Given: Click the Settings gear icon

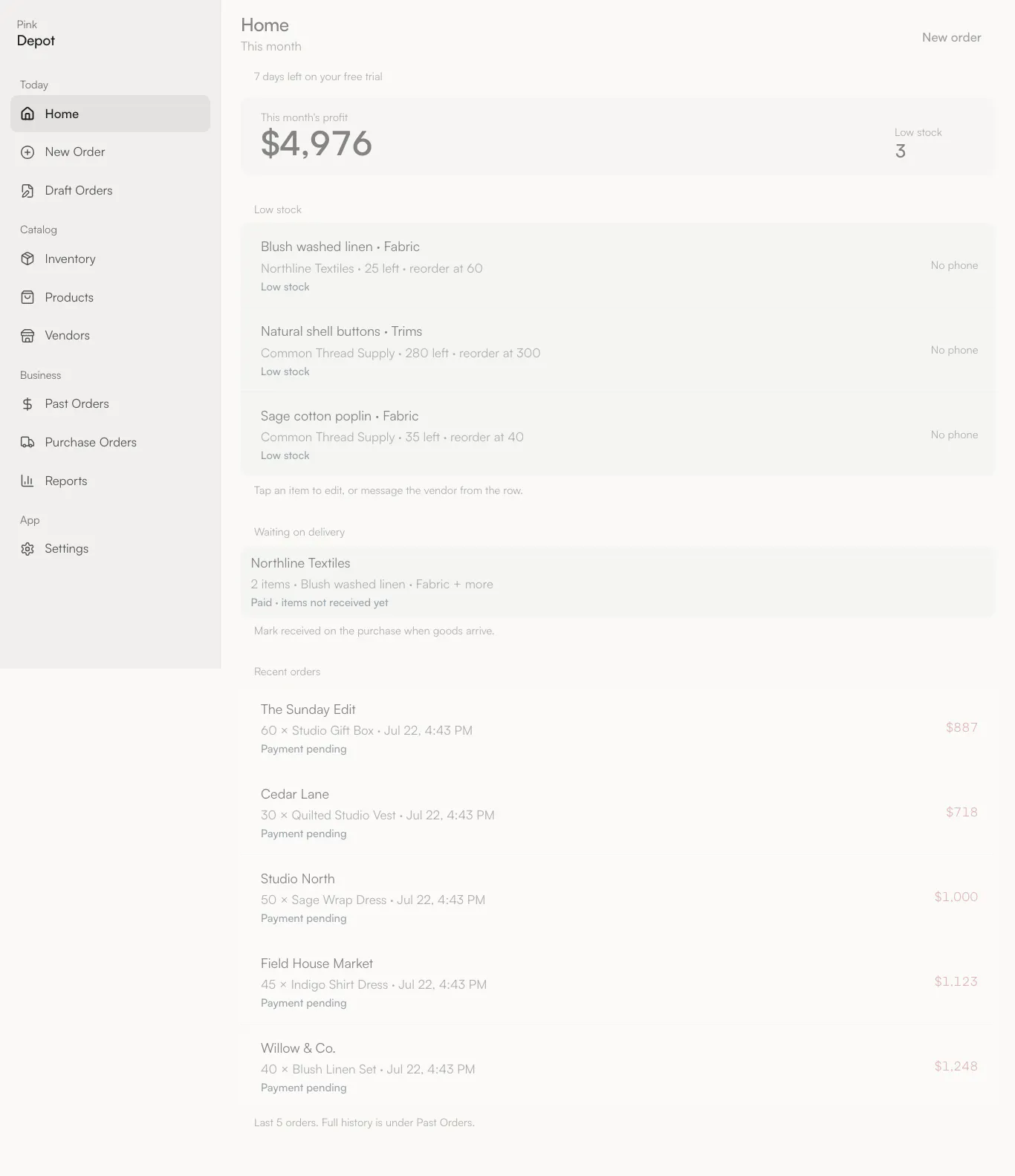Looking at the screenshot, I should 27,549.
